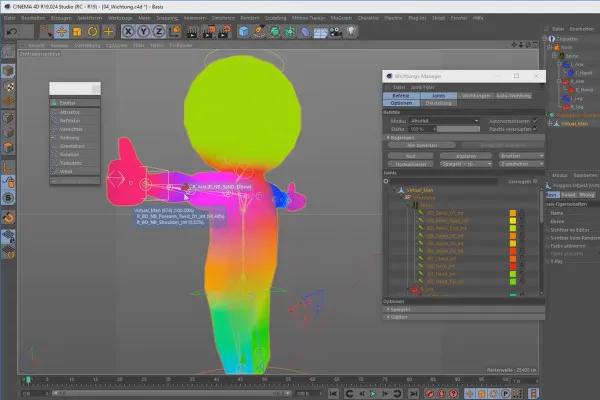This screenshot has width=600, height=400.
Task: Open the Modus dropdown in Wichtungs-Manager
Action: [x=444, y=121]
